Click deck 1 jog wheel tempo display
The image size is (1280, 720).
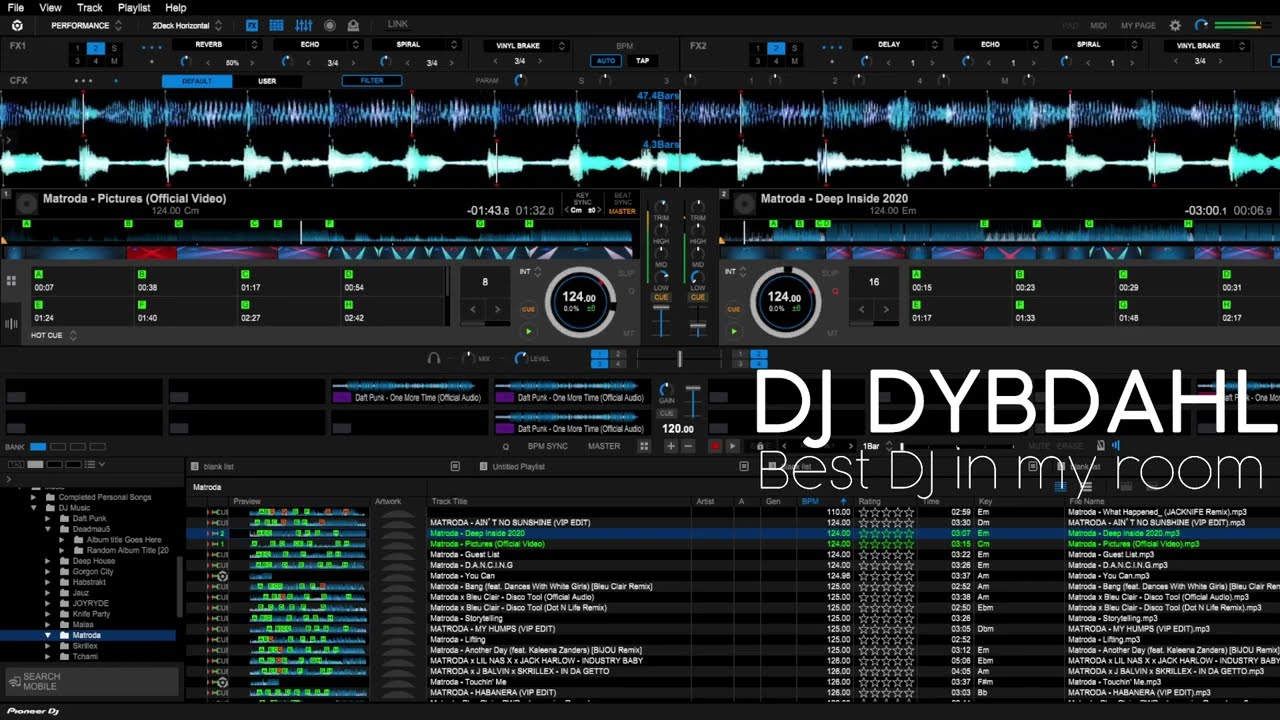[x=579, y=301]
